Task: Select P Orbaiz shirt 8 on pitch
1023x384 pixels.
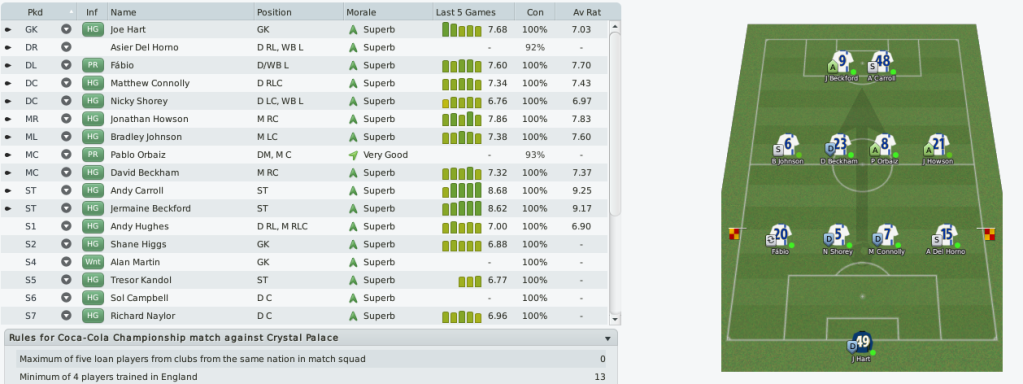Action: click(884, 145)
